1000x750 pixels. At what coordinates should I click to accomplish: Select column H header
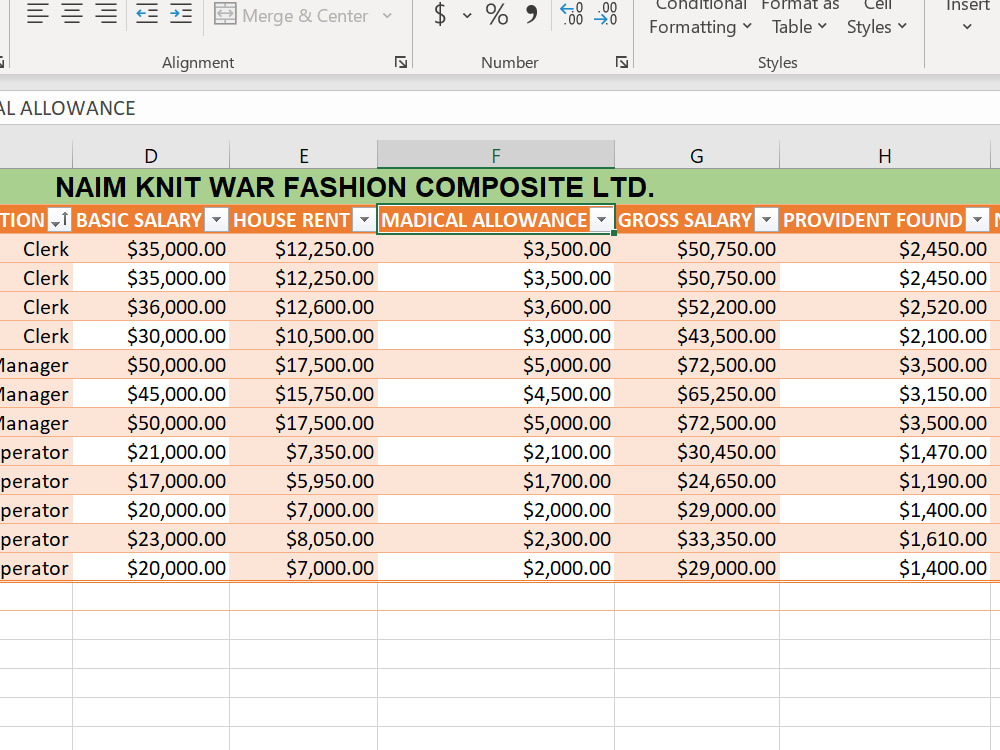tap(885, 156)
